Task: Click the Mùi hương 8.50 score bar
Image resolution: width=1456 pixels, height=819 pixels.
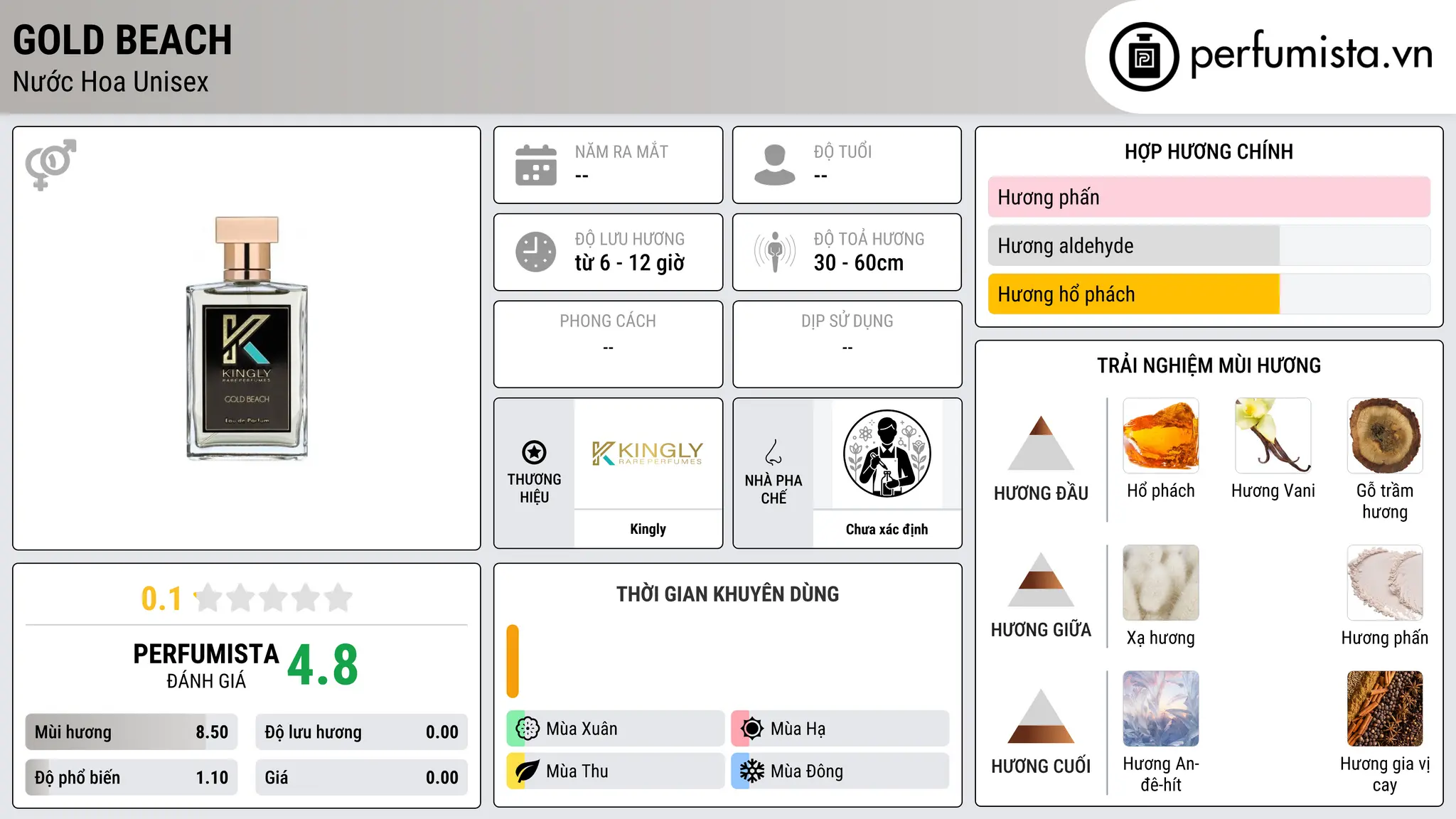Action: [x=132, y=732]
